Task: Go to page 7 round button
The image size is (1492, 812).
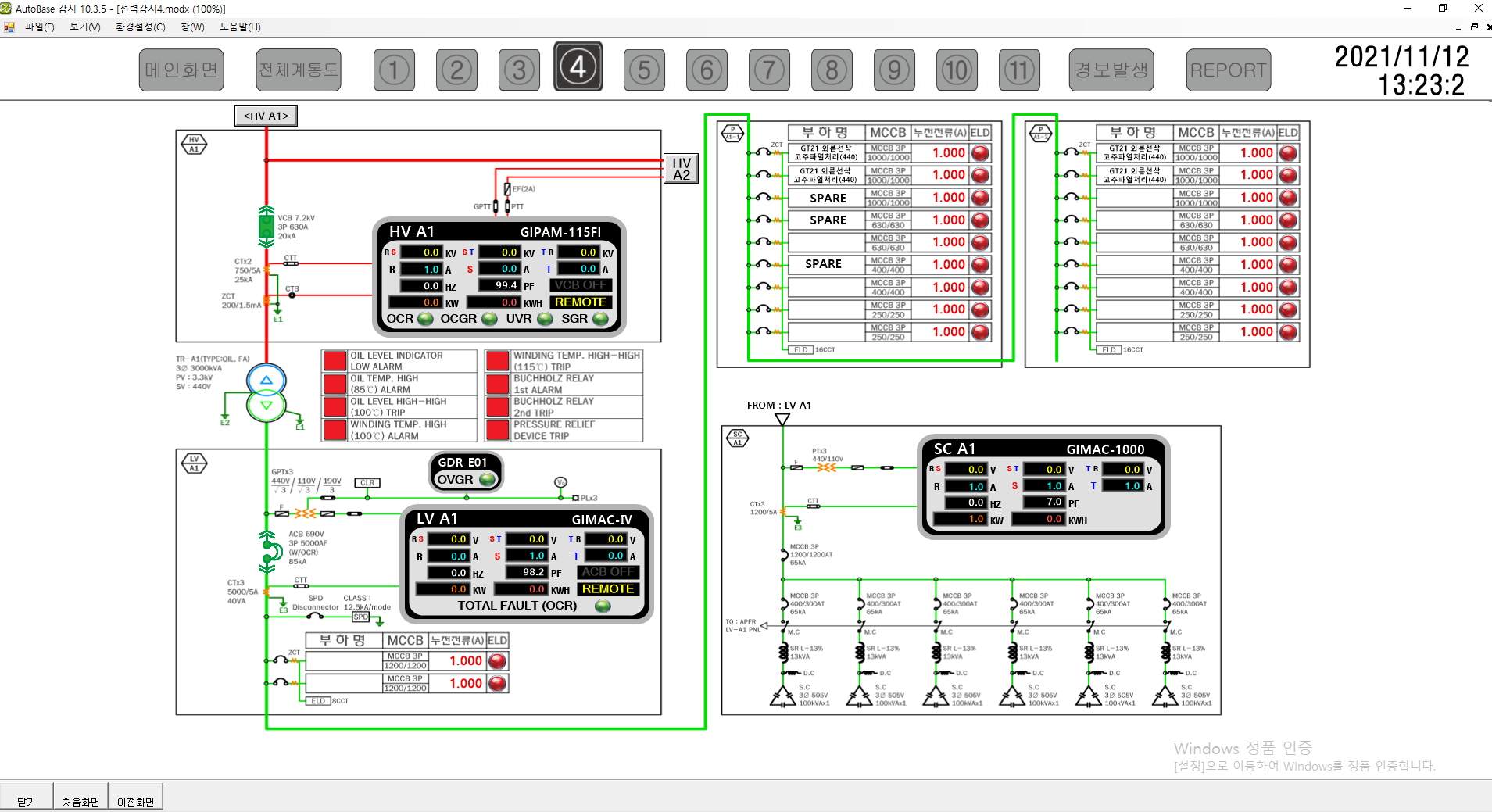Action: (769, 70)
